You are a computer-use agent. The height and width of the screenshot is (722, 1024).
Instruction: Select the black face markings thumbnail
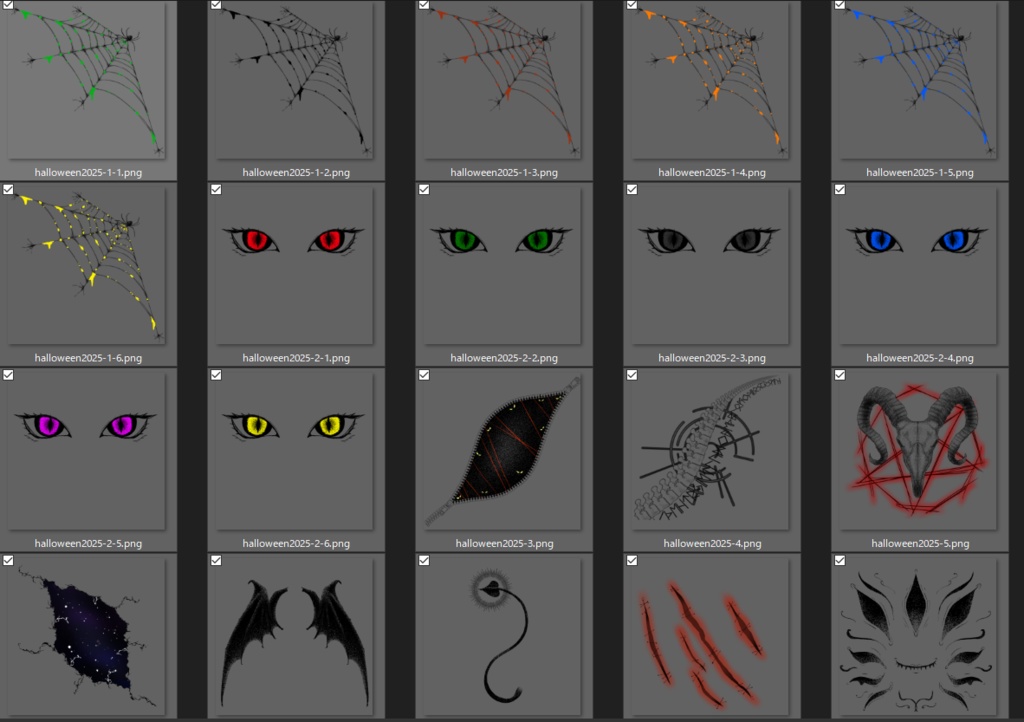(918, 636)
